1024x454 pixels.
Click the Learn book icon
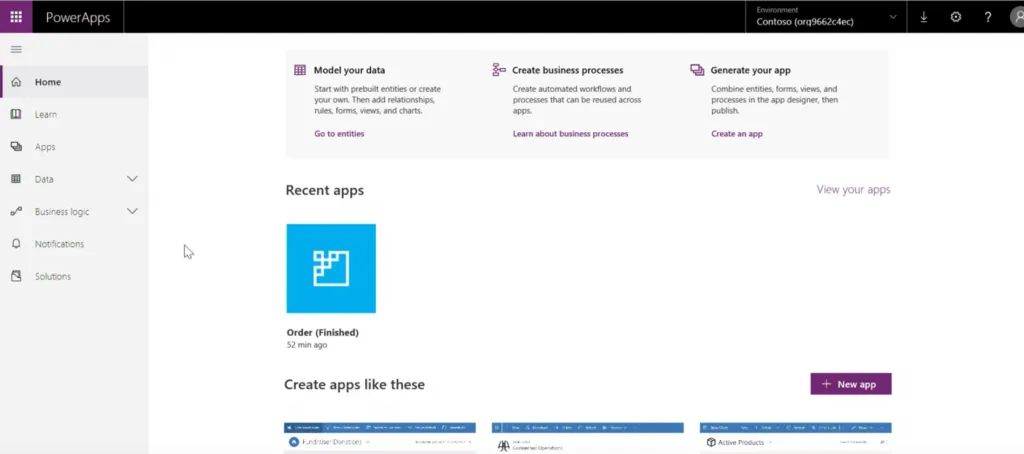click(16, 114)
